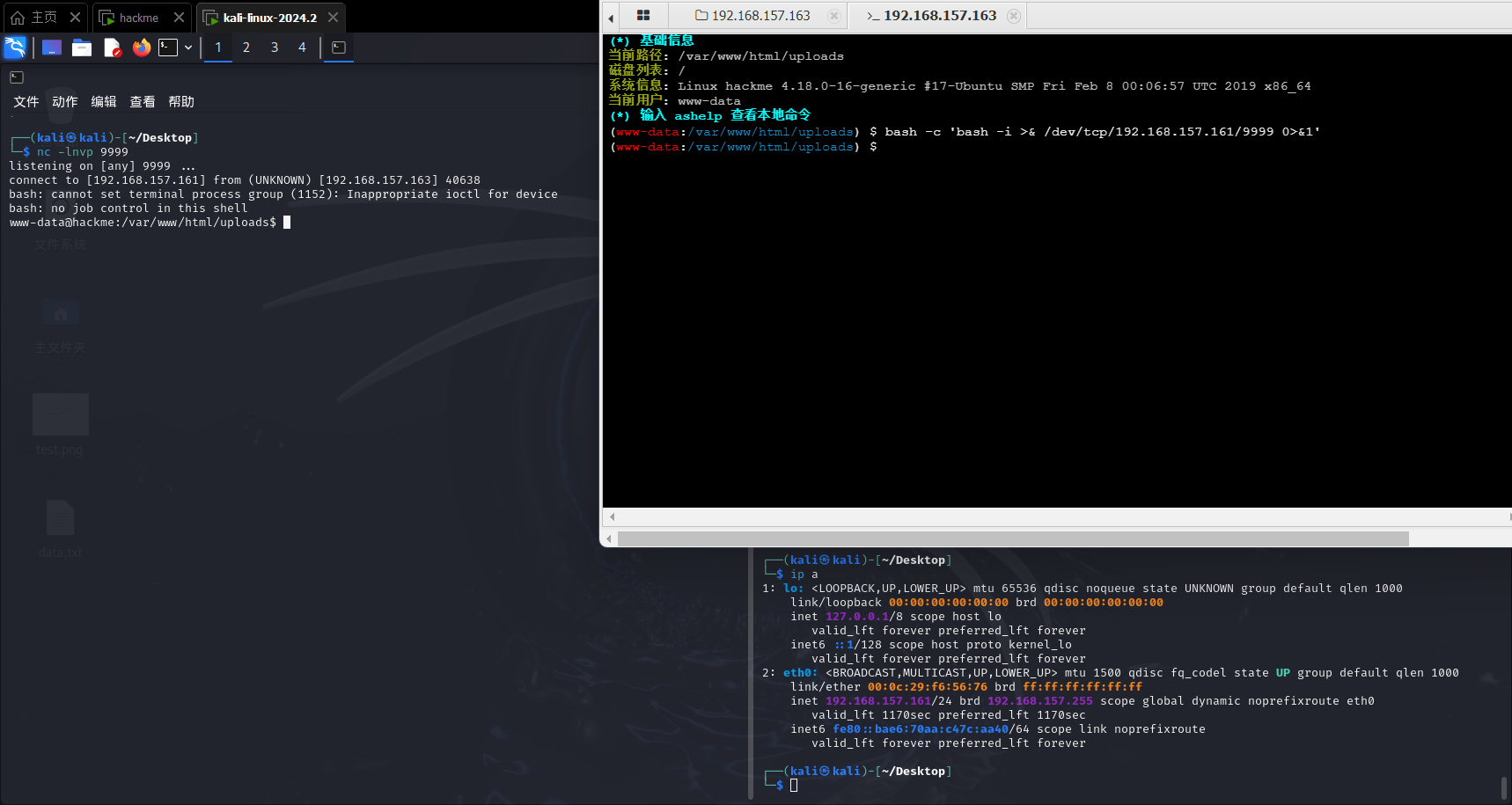
Task: Click the 'nc -lnvp 9999' command text
Action: point(83,152)
